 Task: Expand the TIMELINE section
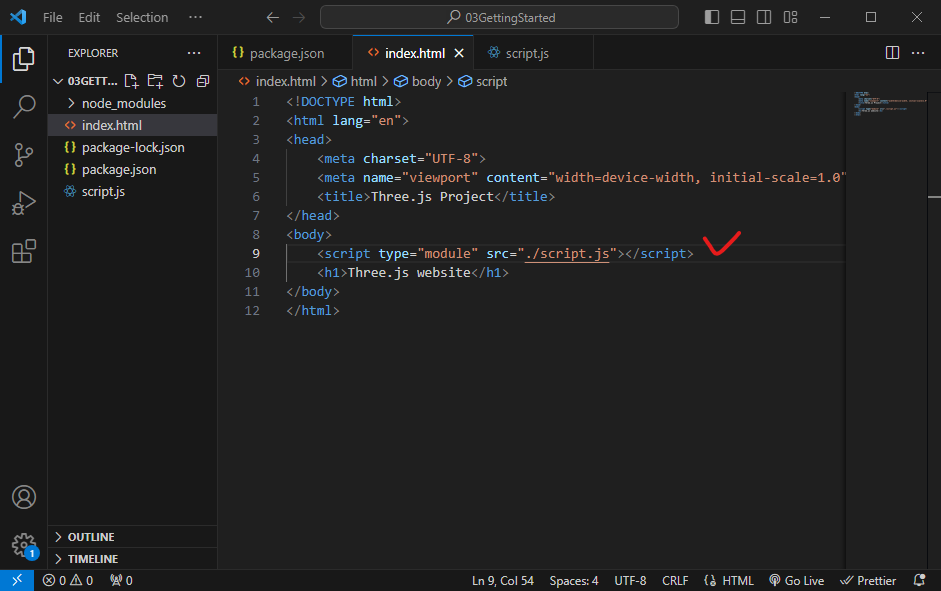point(132,559)
